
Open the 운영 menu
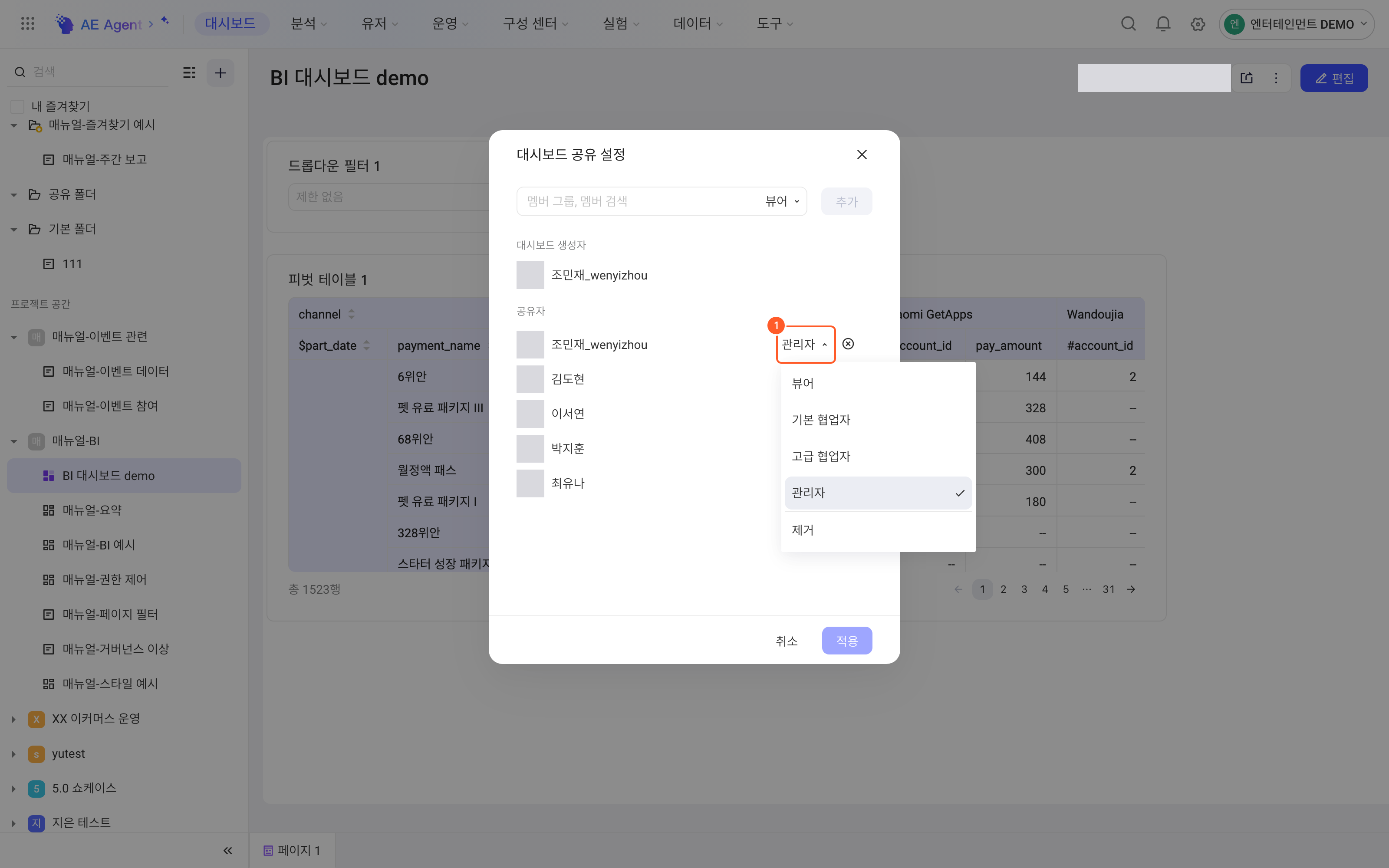point(450,23)
